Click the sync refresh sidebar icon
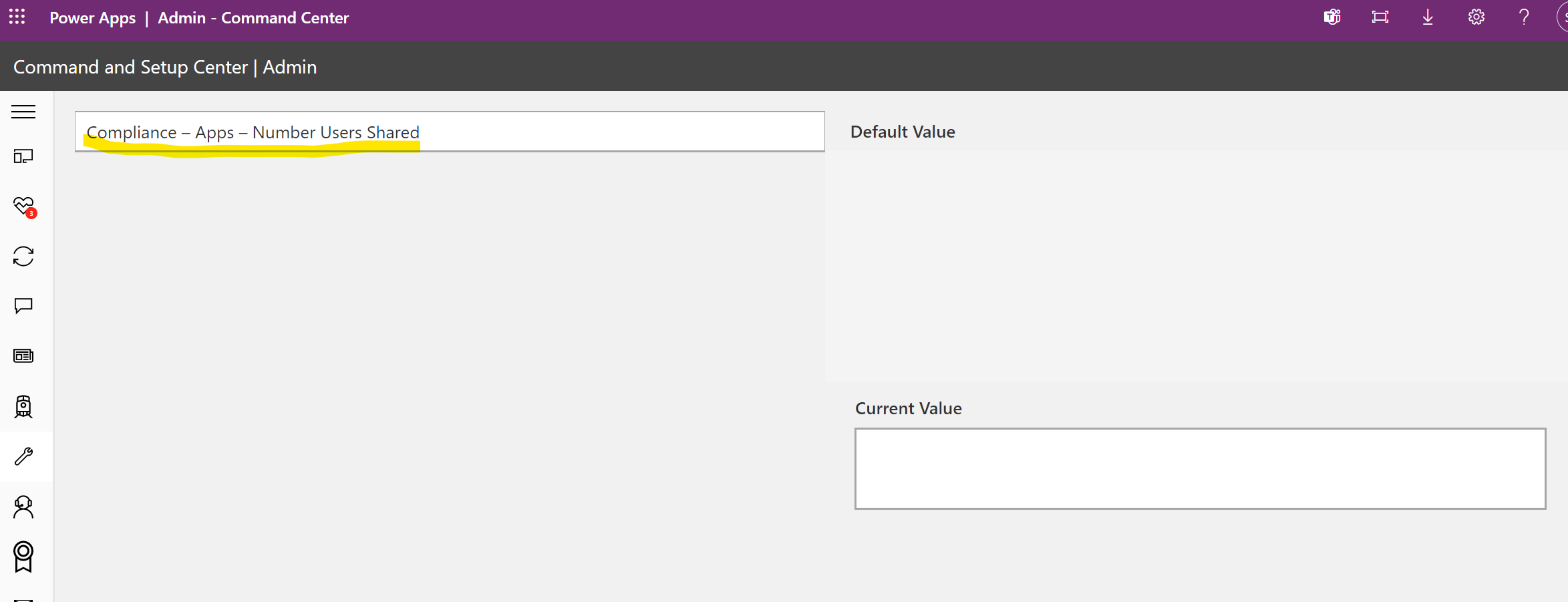Image resolution: width=1568 pixels, height=602 pixels. tap(23, 256)
